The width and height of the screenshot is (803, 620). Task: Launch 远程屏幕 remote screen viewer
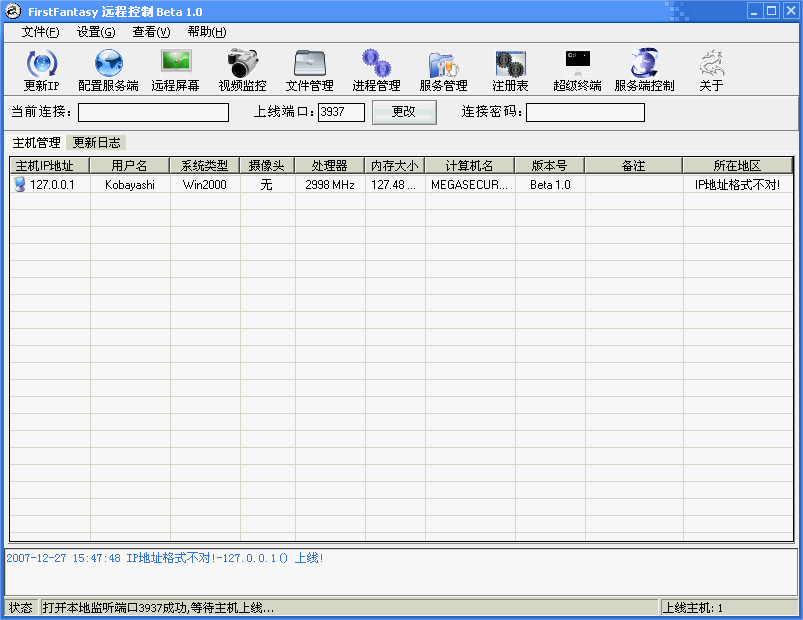tap(175, 70)
